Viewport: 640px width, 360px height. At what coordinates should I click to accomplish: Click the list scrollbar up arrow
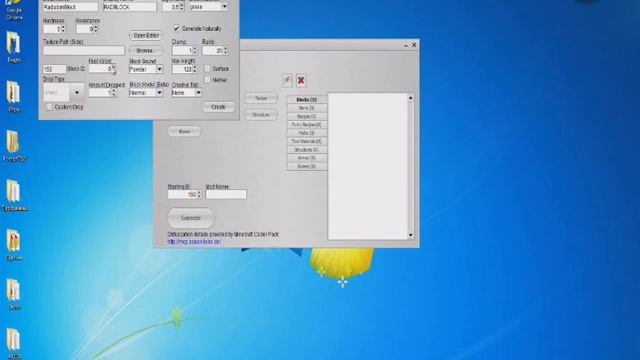coord(411,98)
